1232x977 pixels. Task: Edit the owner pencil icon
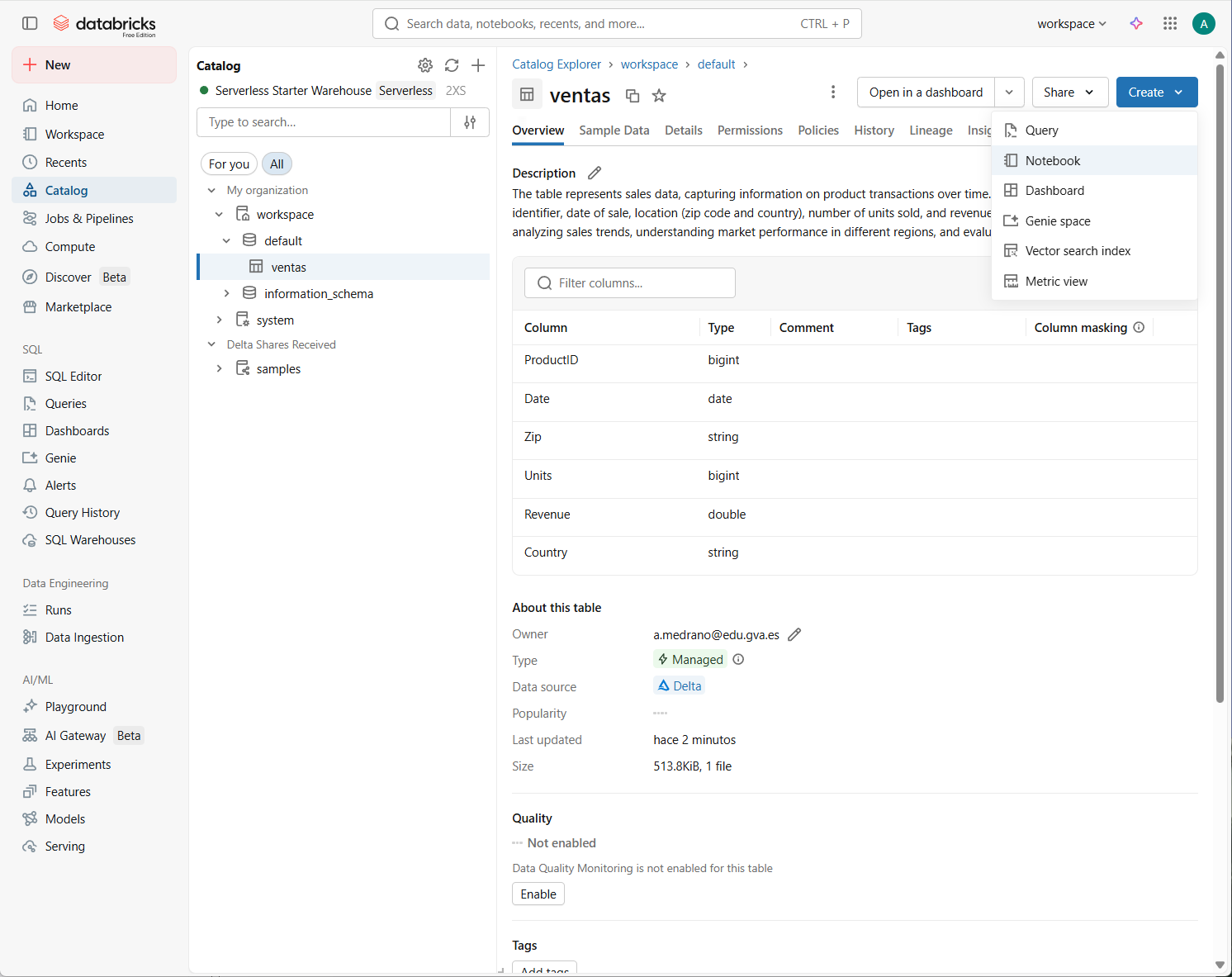[794, 634]
